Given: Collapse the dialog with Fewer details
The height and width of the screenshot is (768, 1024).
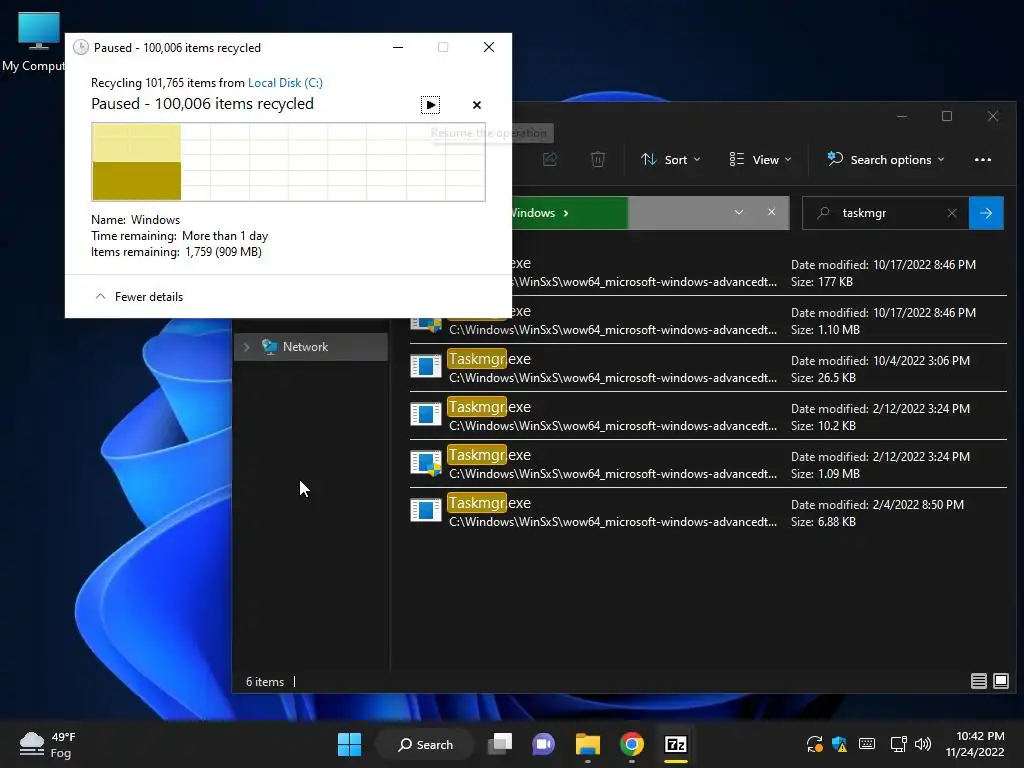Looking at the screenshot, I should (x=139, y=296).
